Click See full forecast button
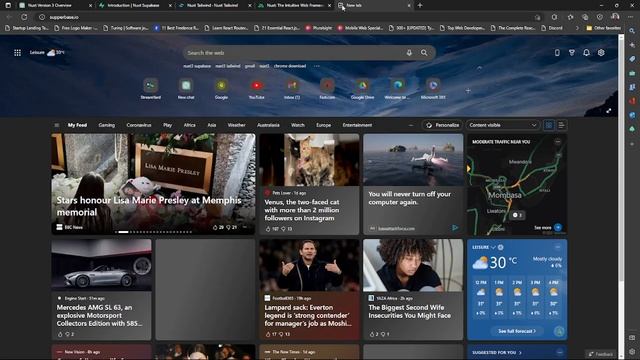The image size is (640, 360). click(x=517, y=331)
